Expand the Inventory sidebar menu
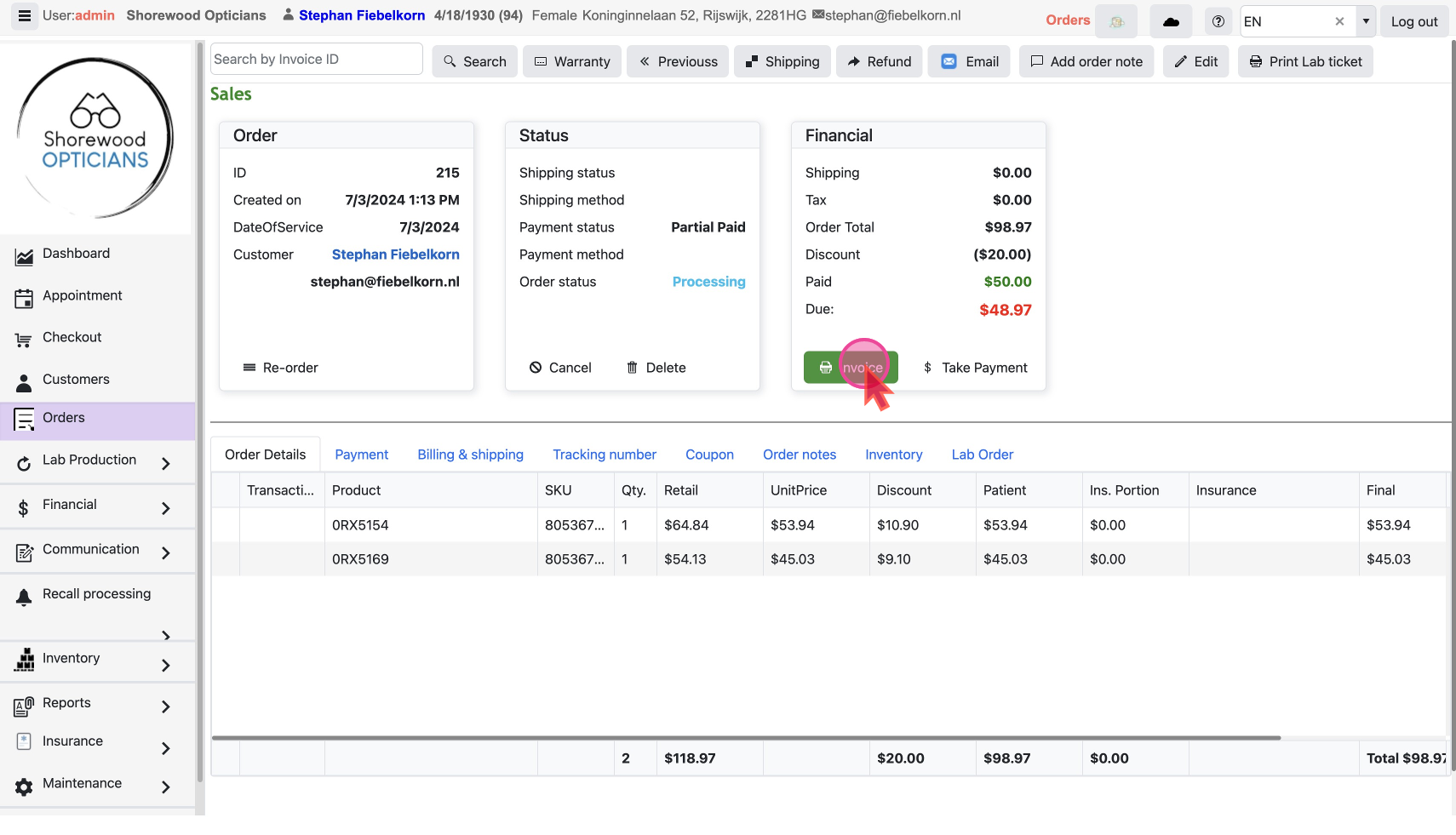The image size is (1456, 835). click(166, 666)
